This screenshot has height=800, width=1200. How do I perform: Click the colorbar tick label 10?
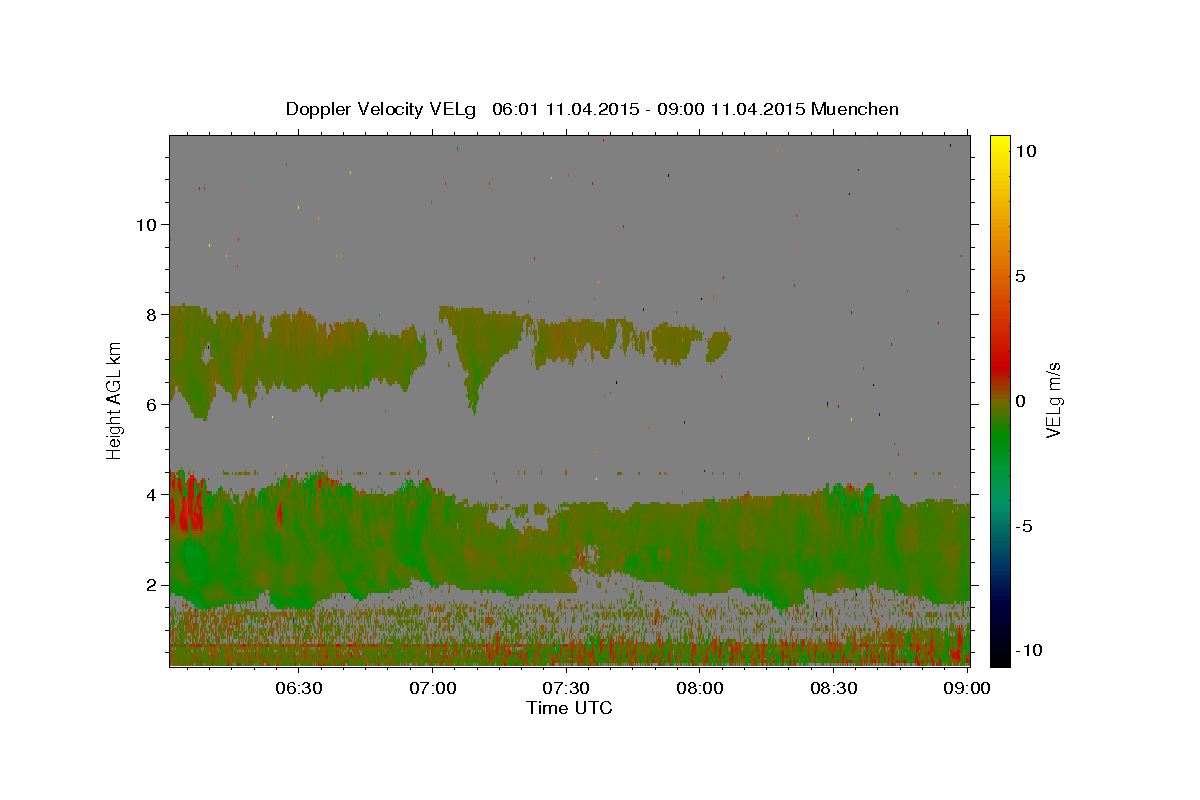pyautogui.click(x=1025, y=150)
